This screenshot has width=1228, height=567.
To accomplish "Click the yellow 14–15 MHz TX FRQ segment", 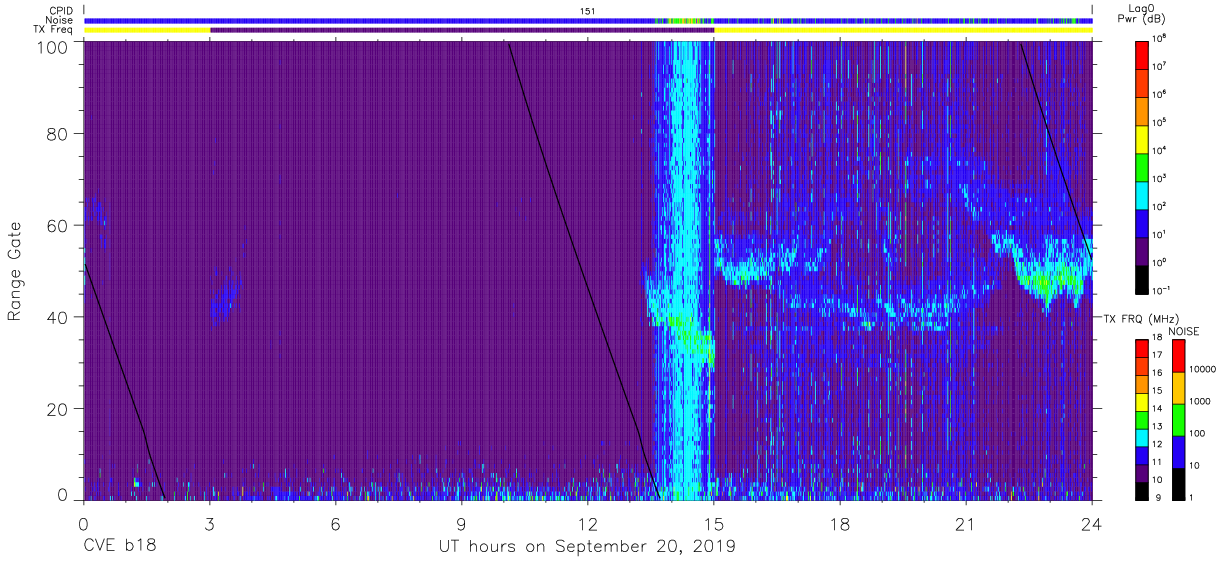I will pos(1142,400).
